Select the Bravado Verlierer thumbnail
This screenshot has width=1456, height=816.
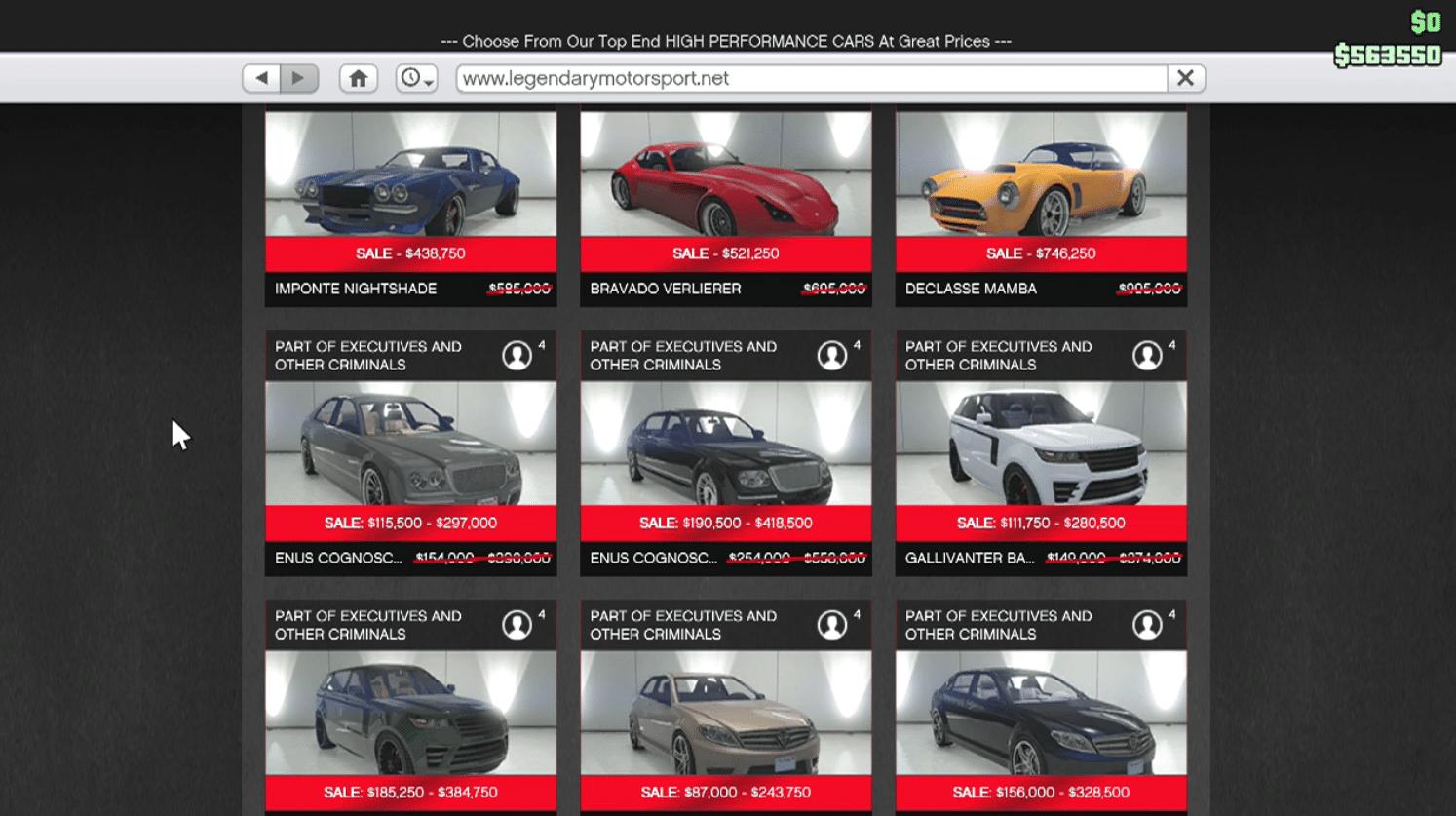pos(725,174)
